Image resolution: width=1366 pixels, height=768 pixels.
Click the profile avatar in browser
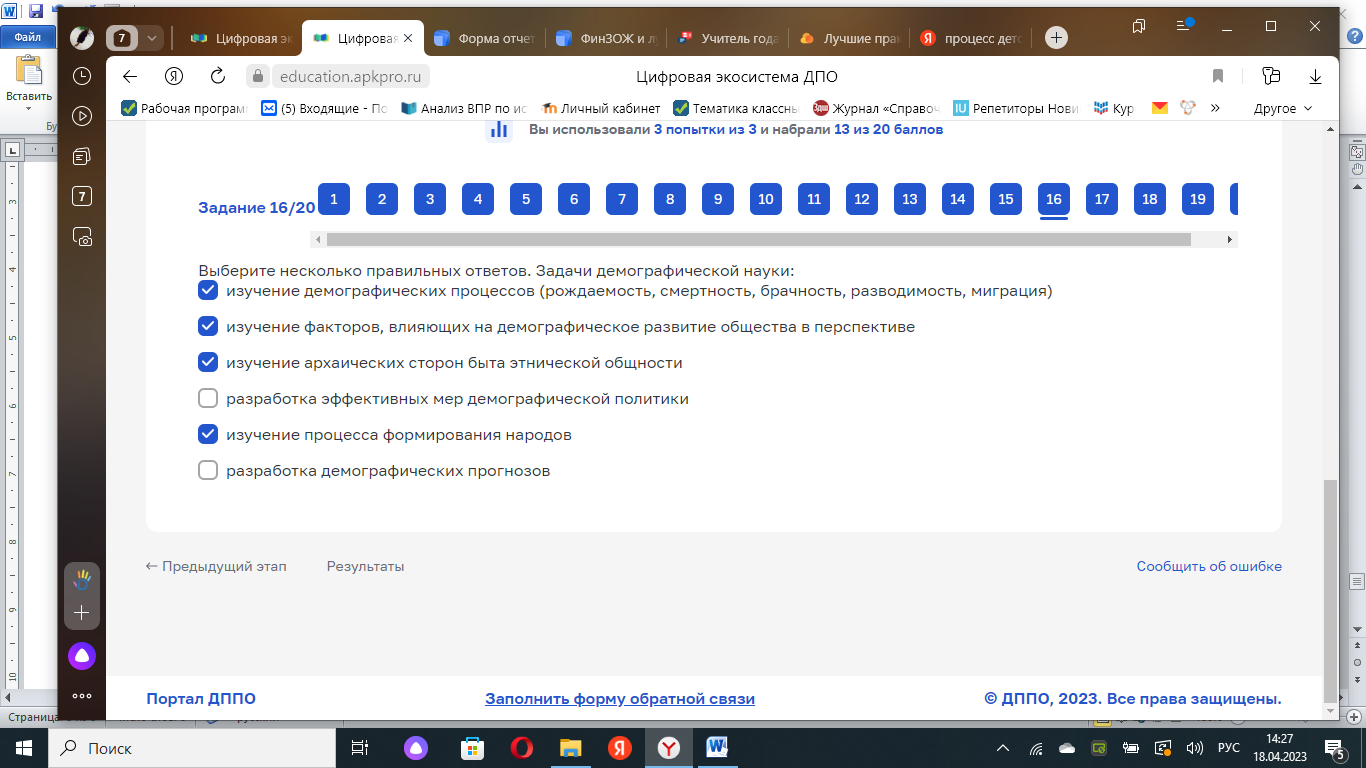82,38
